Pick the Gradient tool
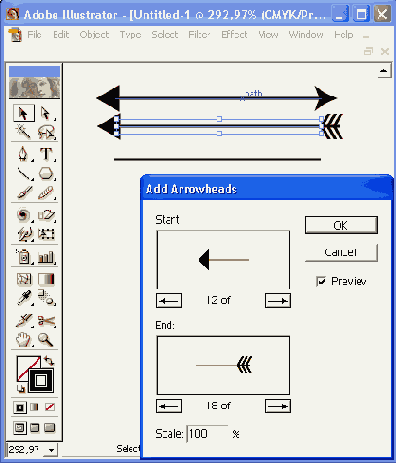Image resolution: width=396 pixels, height=463 pixels. pyautogui.click(x=45, y=279)
